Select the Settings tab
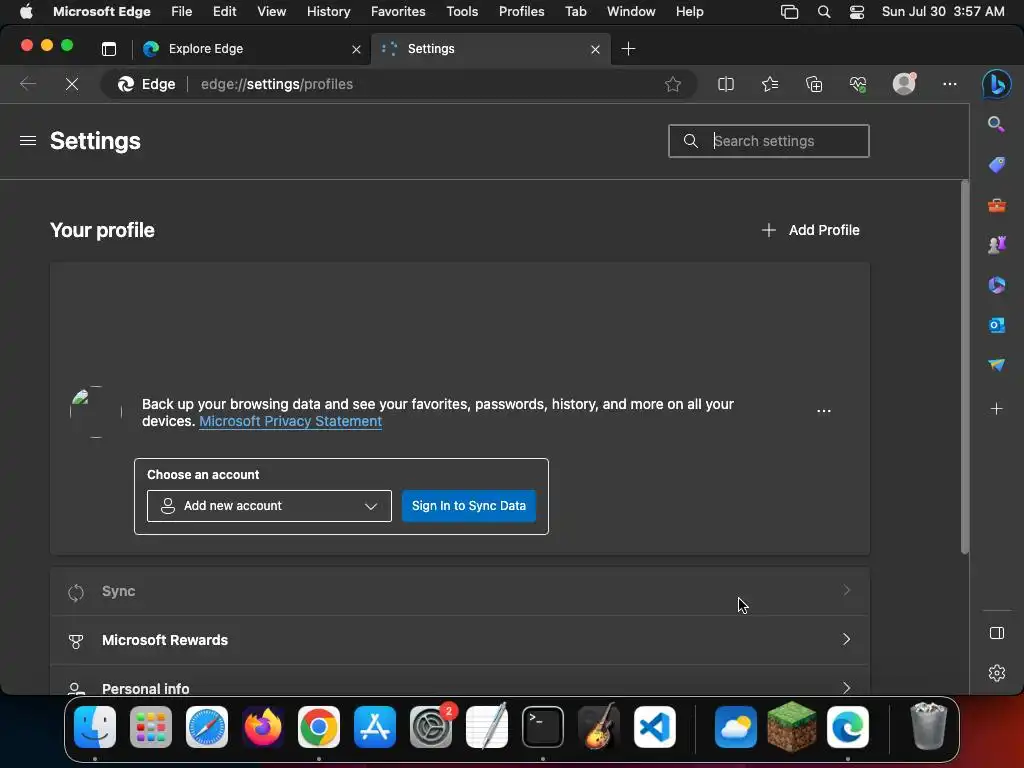 490,49
